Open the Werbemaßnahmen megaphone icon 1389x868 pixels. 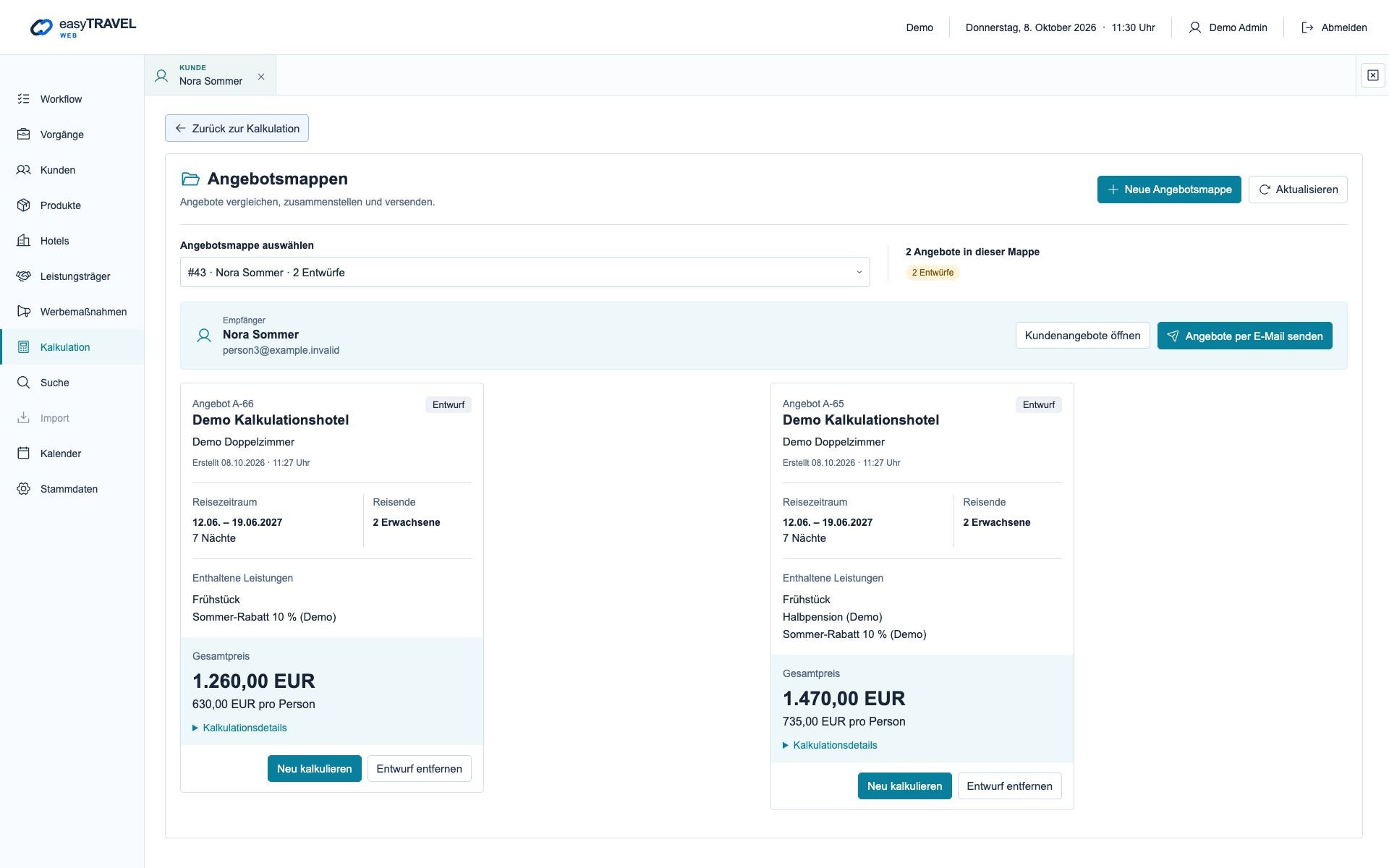(x=24, y=312)
